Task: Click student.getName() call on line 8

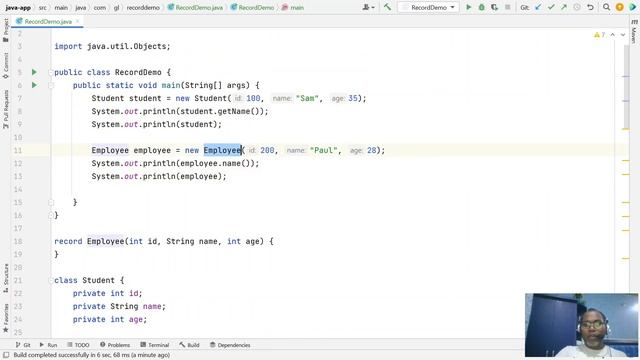Action: pos(222,111)
